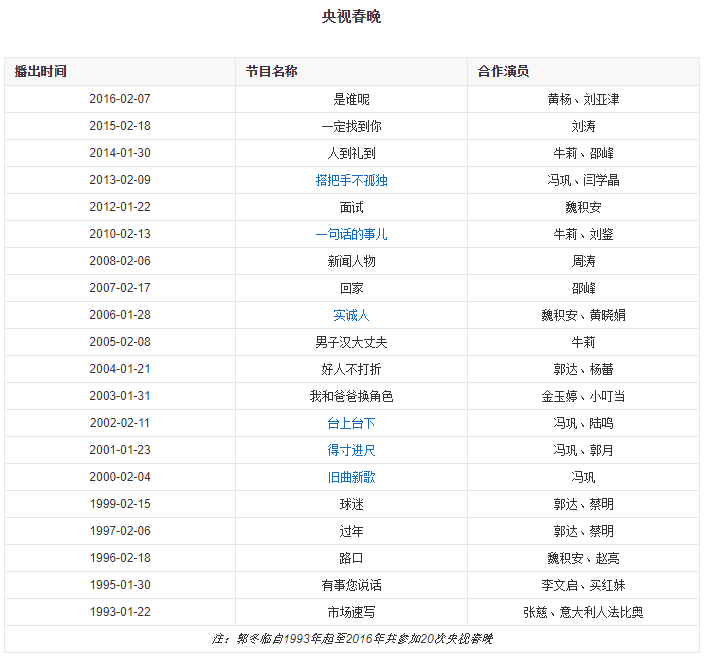Select the 节目名称 column header
The width and height of the screenshot is (705, 660).
click(x=272, y=72)
